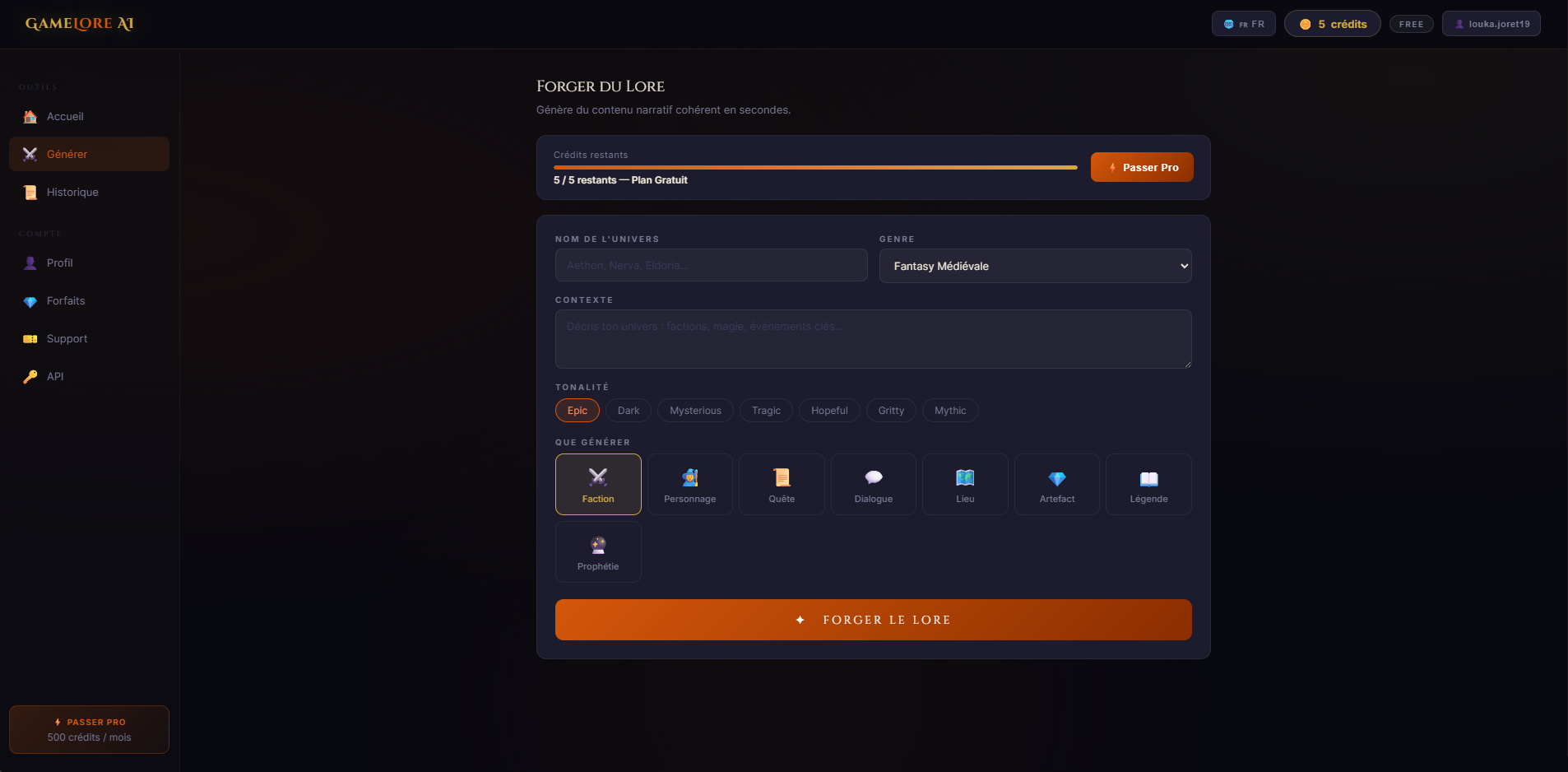Open the Générer sidebar item

tap(89, 155)
